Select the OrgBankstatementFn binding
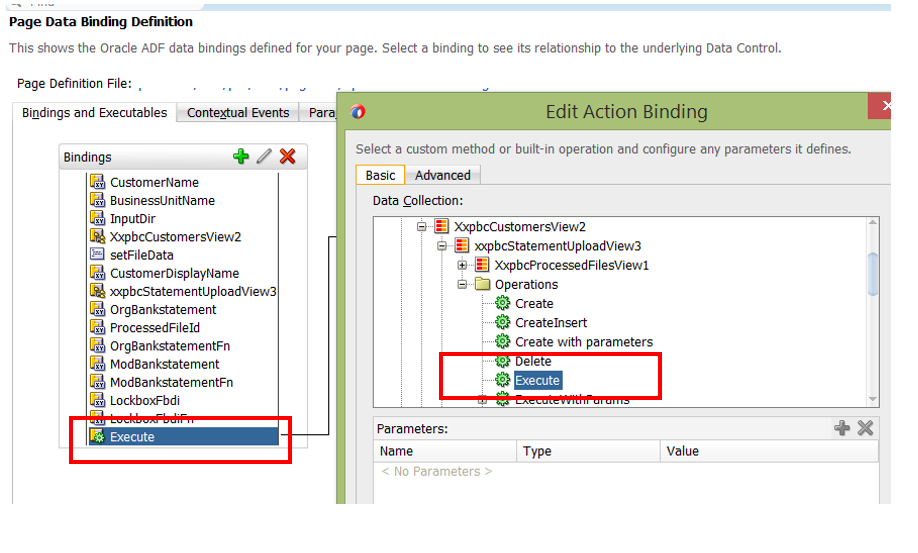The image size is (918, 553). click(x=170, y=345)
